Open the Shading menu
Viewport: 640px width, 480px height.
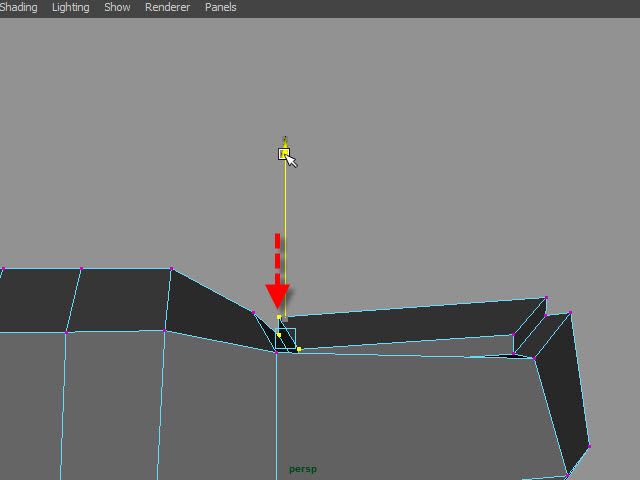pos(18,7)
